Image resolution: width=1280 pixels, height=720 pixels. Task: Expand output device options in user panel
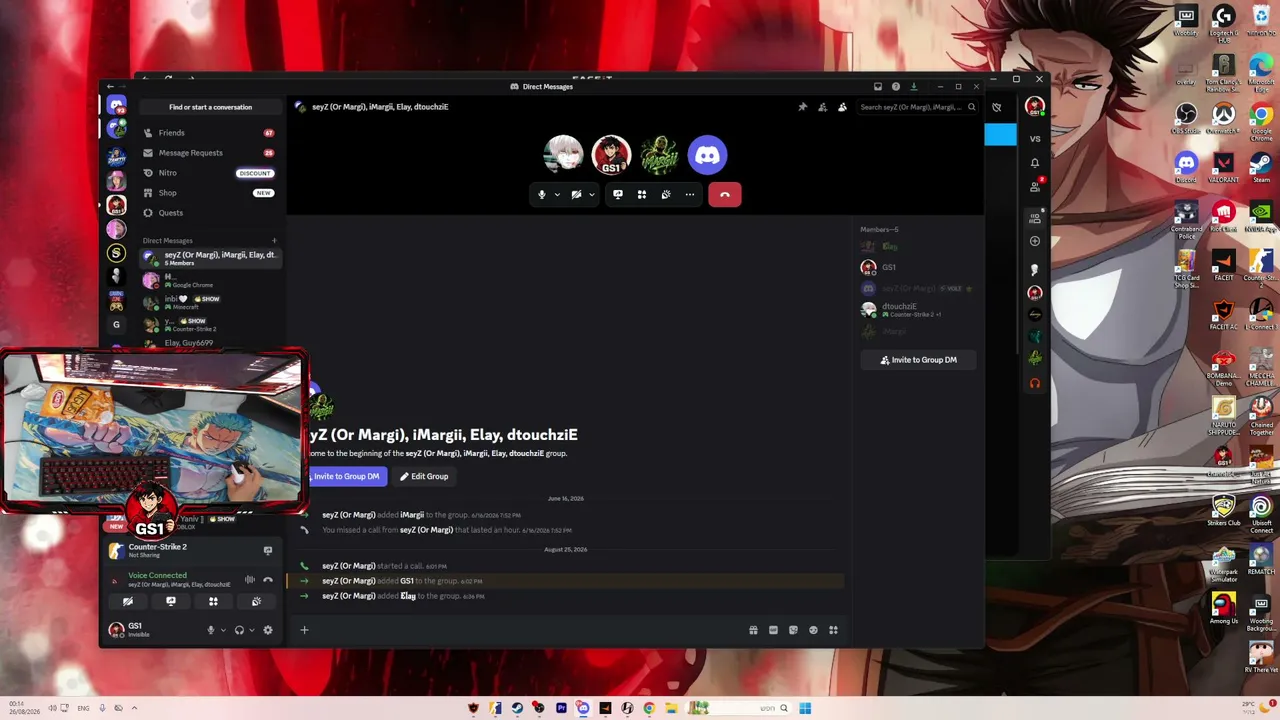[x=252, y=630]
